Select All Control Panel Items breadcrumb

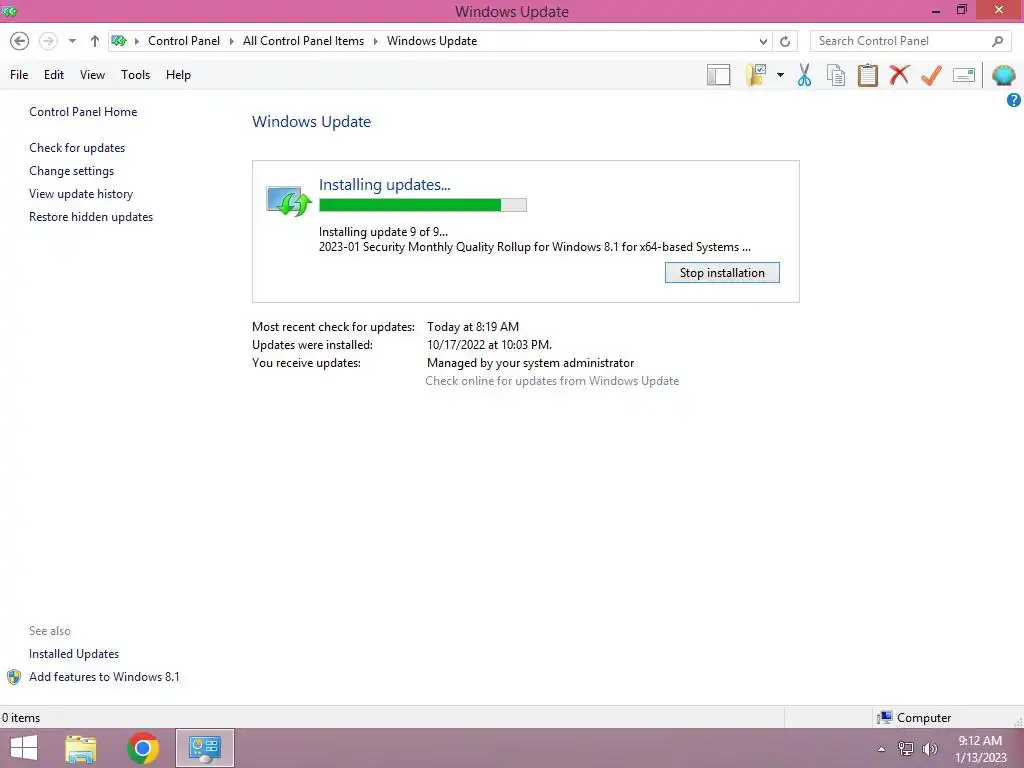pyautogui.click(x=303, y=41)
